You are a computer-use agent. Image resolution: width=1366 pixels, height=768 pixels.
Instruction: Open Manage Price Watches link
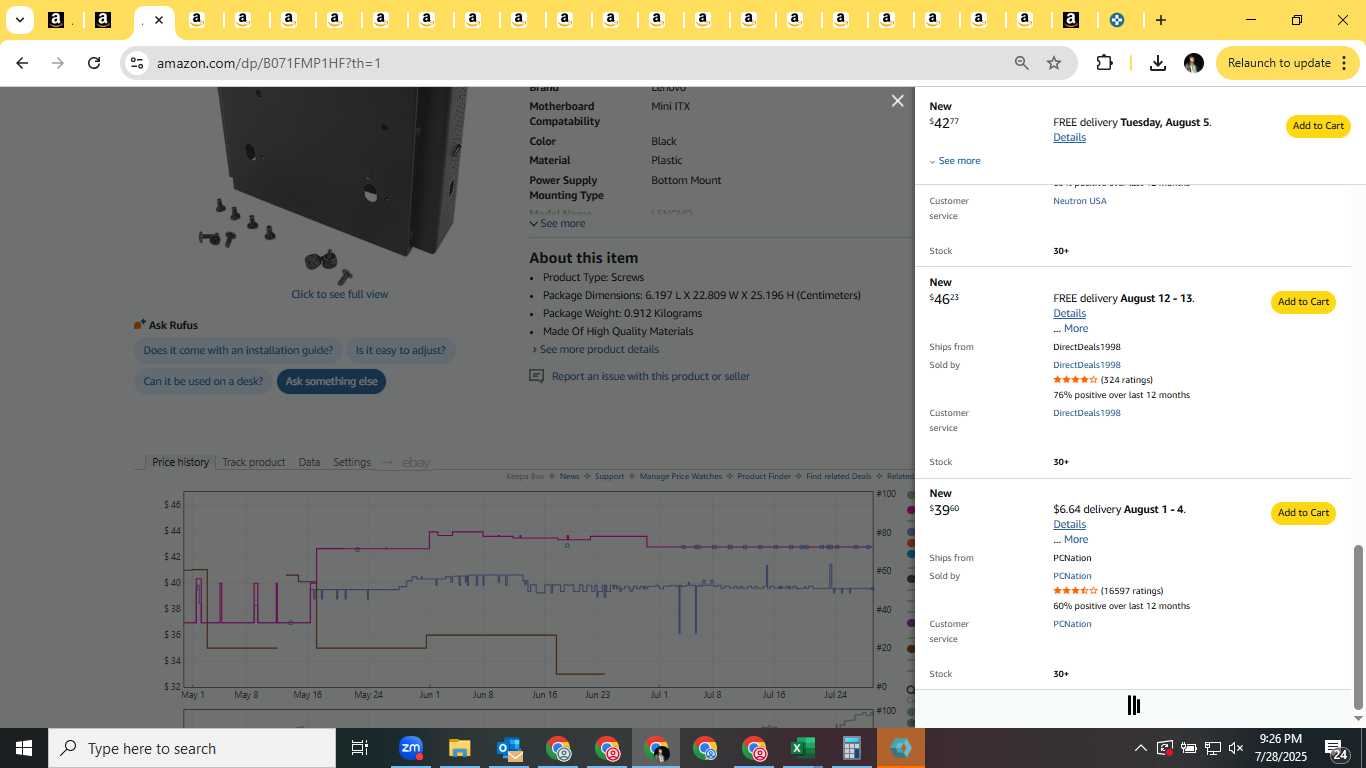(x=680, y=476)
